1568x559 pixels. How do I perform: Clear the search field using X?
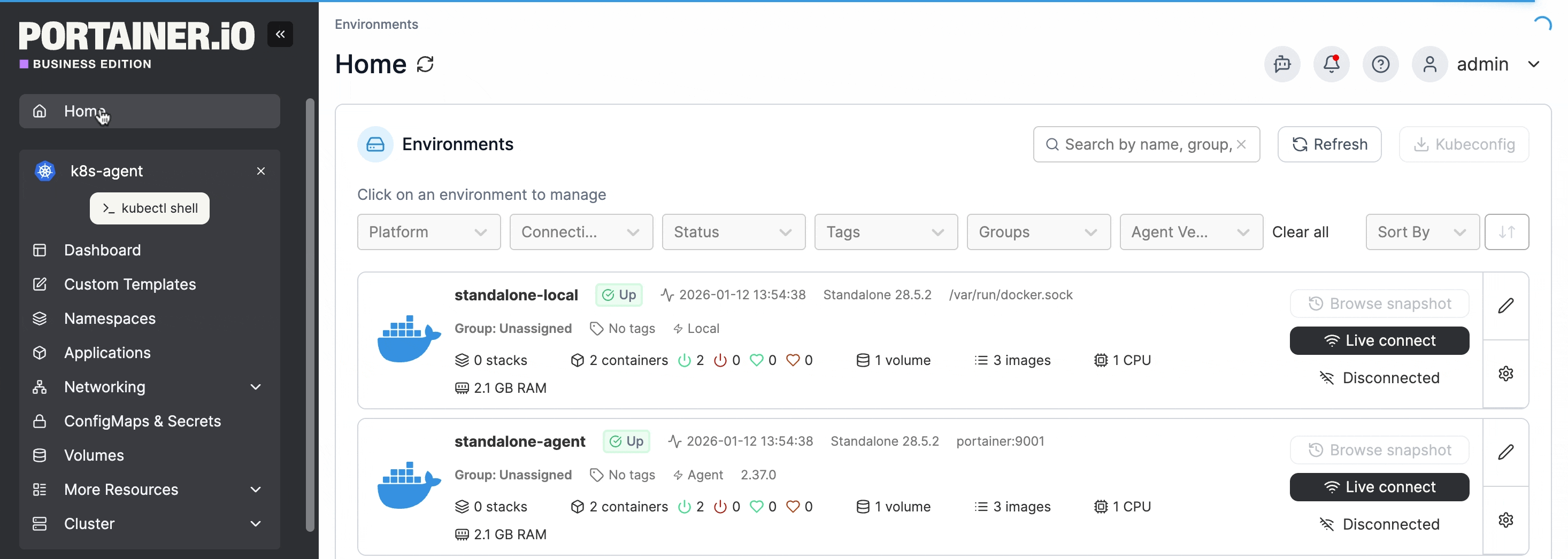tap(1241, 144)
